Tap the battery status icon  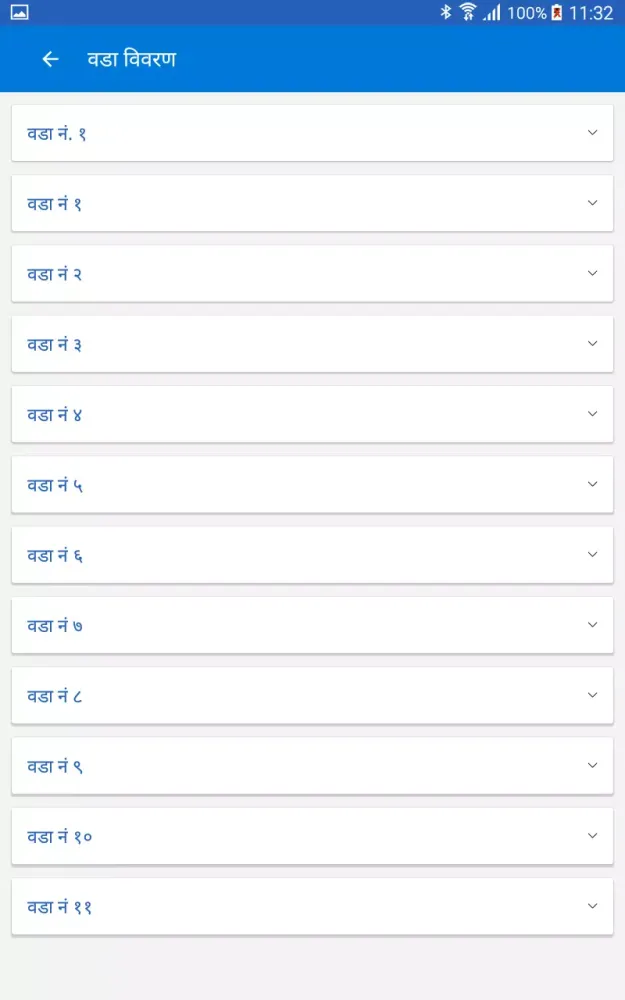point(557,13)
